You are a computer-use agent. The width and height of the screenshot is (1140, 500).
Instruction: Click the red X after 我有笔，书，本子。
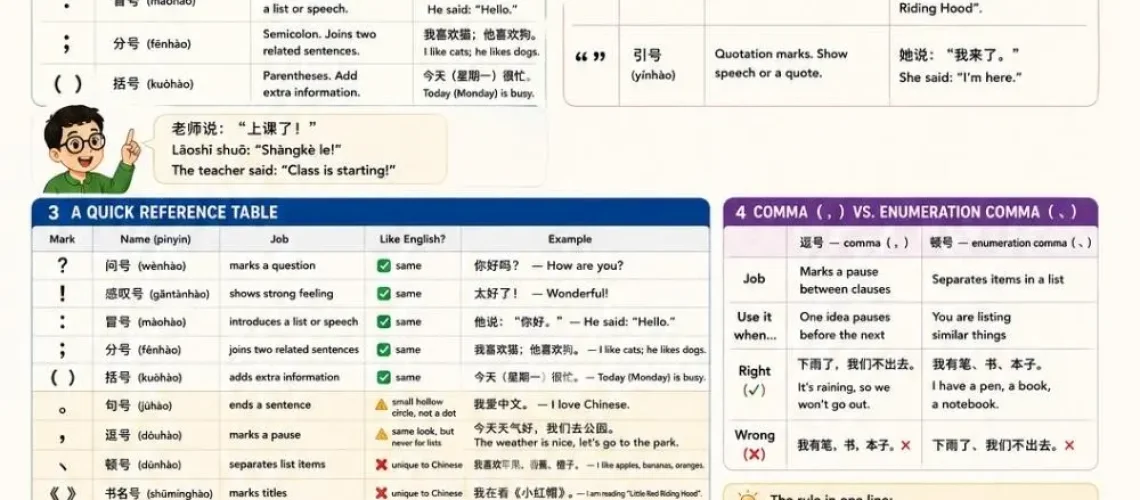tap(906, 445)
